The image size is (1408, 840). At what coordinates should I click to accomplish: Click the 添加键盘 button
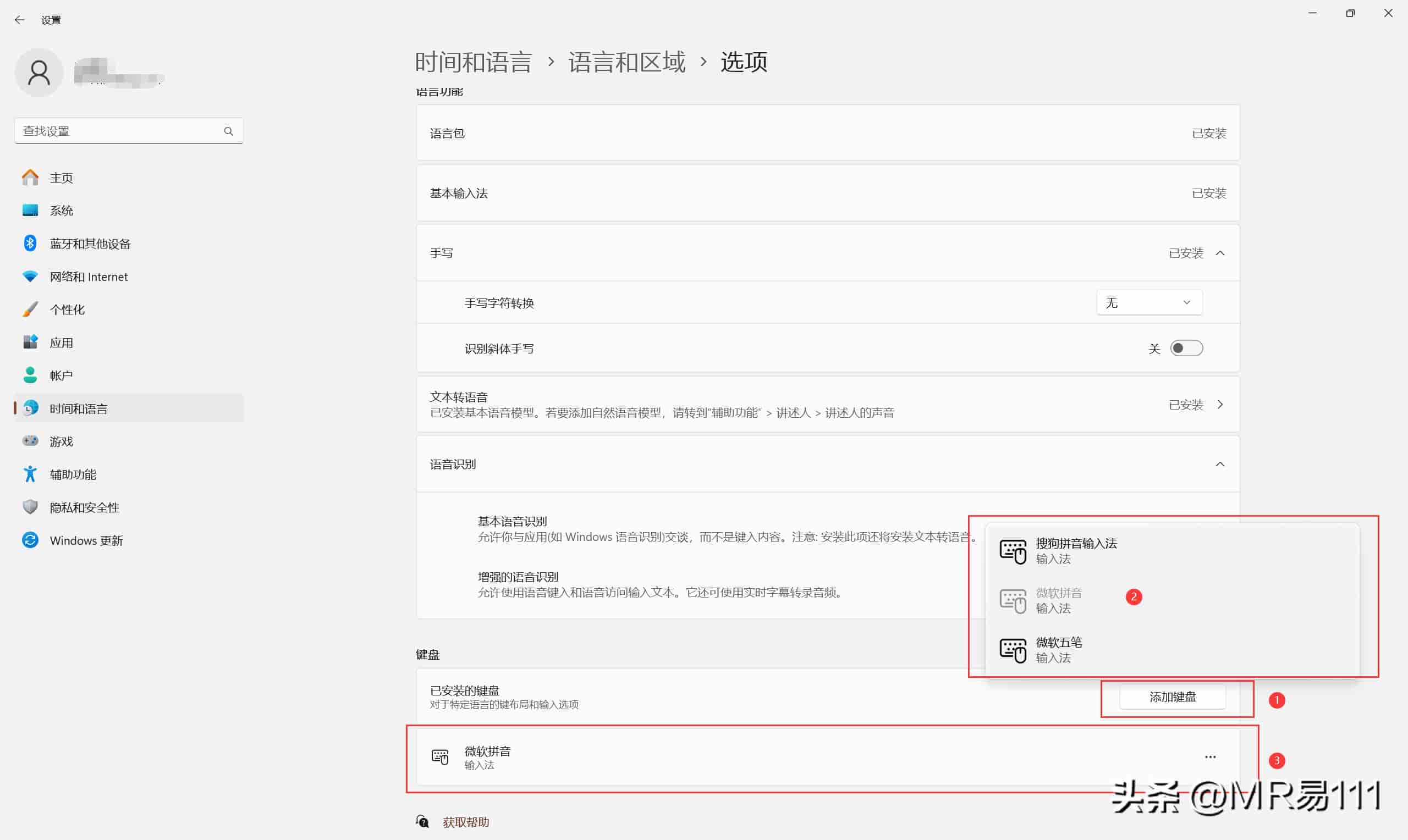pyautogui.click(x=1172, y=697)
